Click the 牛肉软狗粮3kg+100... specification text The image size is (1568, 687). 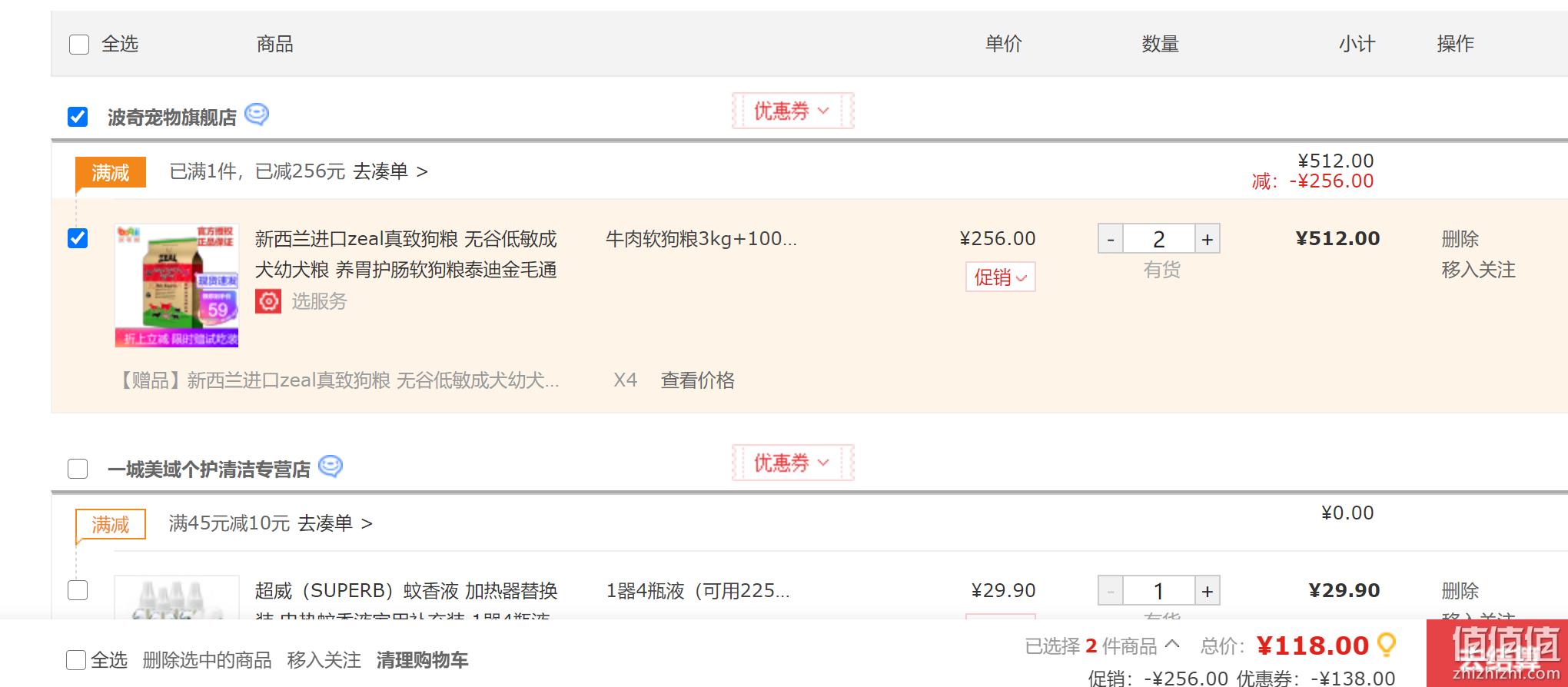[701, 239]
